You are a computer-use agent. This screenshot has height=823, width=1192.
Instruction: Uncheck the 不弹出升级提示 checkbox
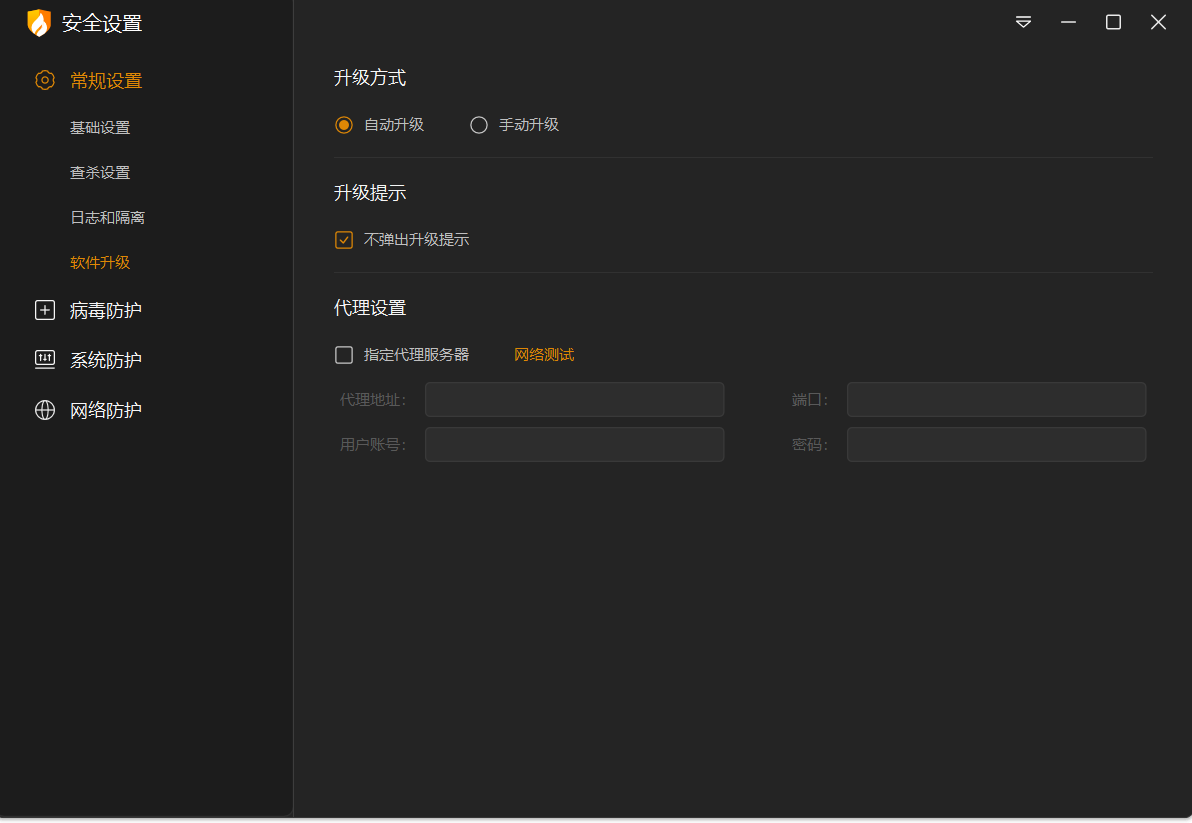pyautogui.click(x=344, y=239)
